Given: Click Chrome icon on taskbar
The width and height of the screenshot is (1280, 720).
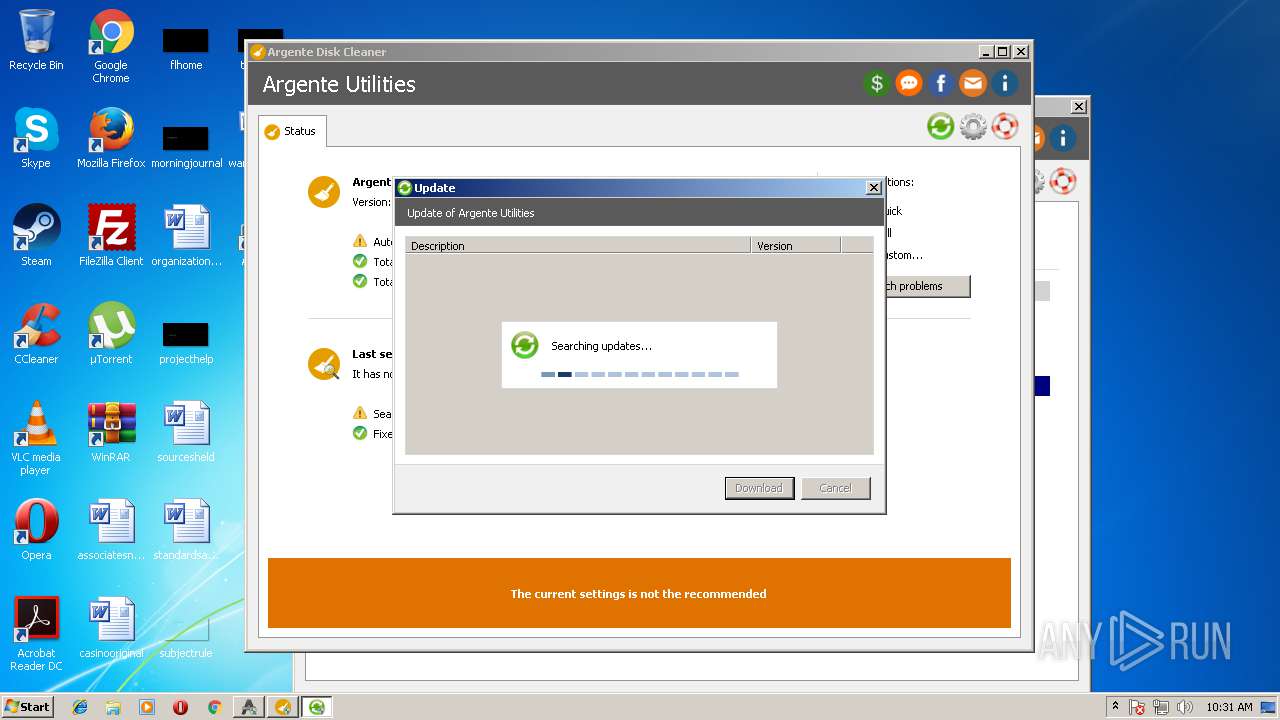Looking at the screenshot, I should click(x=214, y=707).
